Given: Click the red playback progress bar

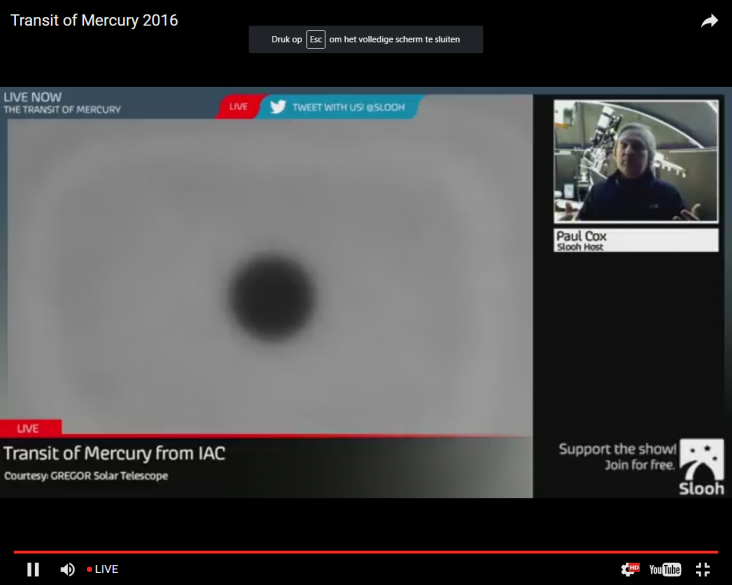Looking at the screenshot, I should pyautogui.click(x=366, y=552).
